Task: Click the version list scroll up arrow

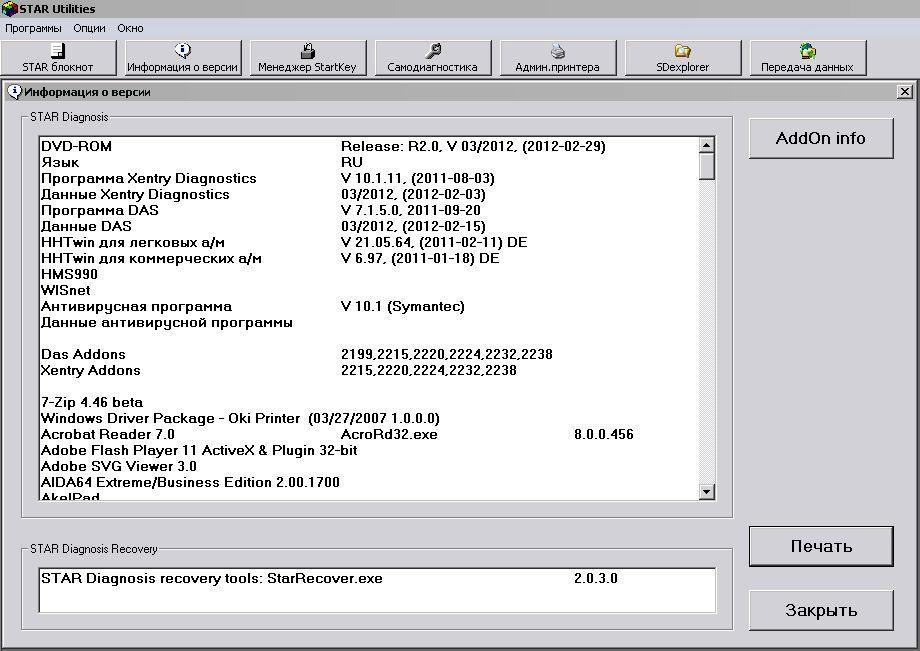Action: [706, 145]
